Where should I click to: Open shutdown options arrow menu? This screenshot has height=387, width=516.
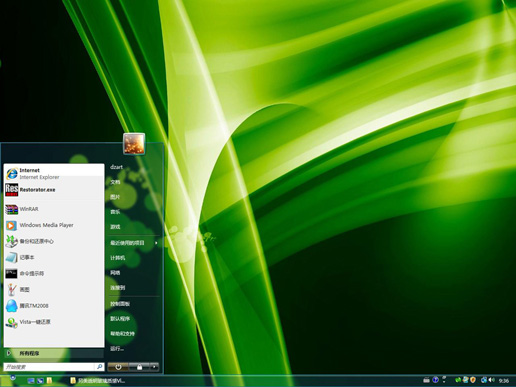[154, 367]
